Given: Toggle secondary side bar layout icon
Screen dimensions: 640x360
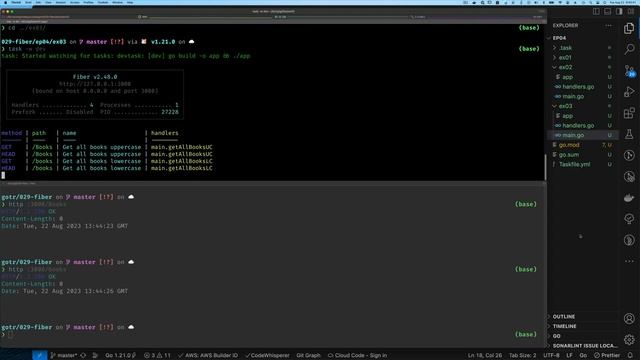Looking at the screenshot, I should [x=619, y=11].
